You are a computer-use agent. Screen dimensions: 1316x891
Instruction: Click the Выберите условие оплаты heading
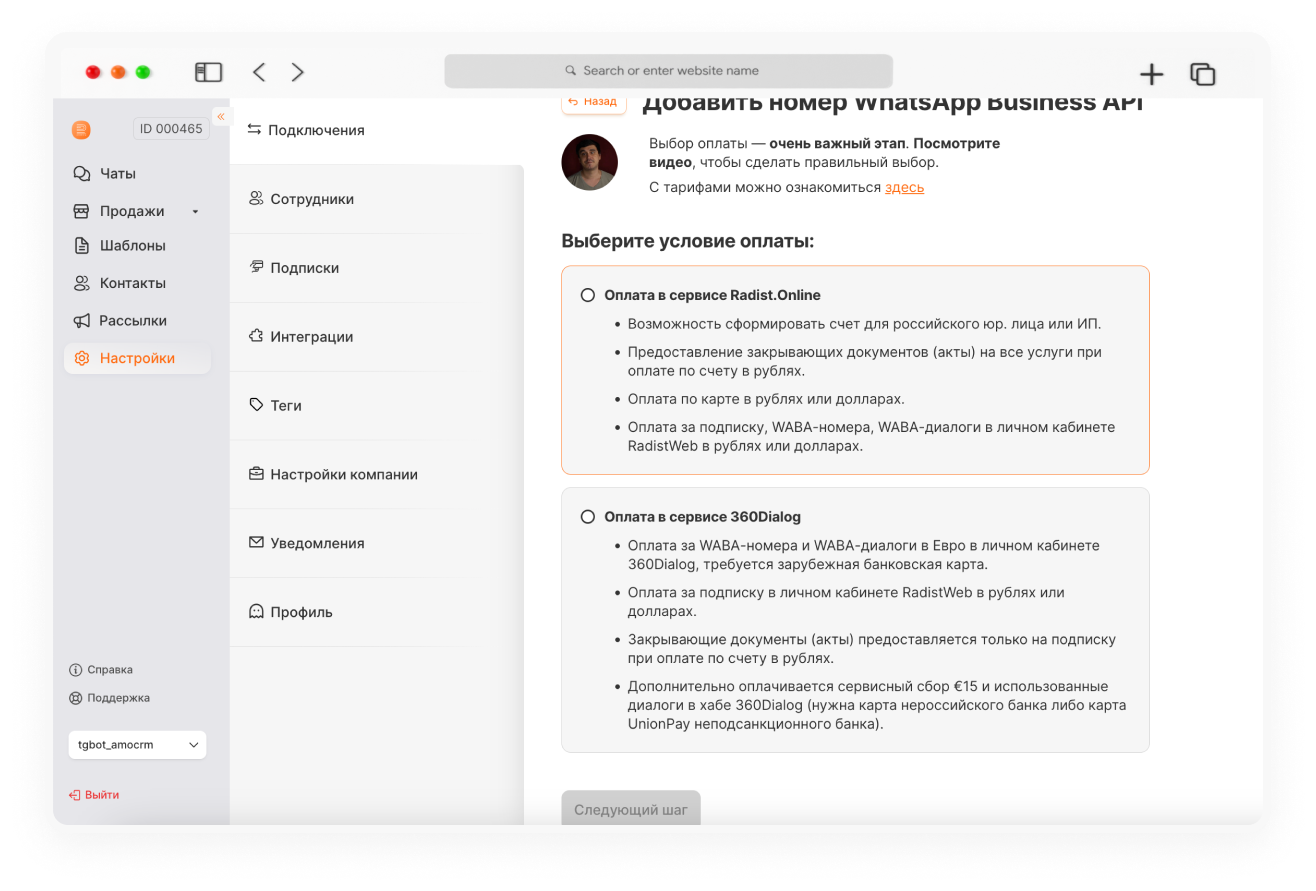tap(688, 241)
